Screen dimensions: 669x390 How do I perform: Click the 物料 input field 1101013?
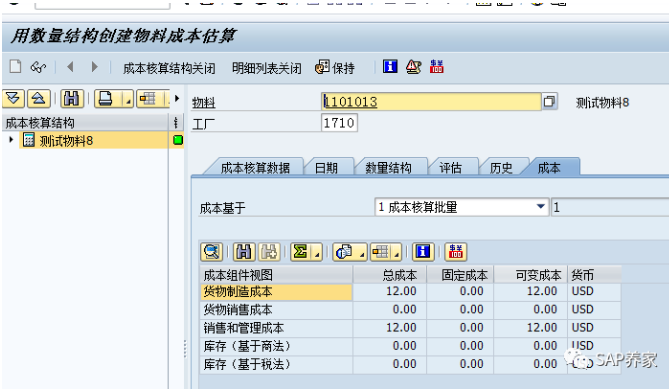pos(431,102)
